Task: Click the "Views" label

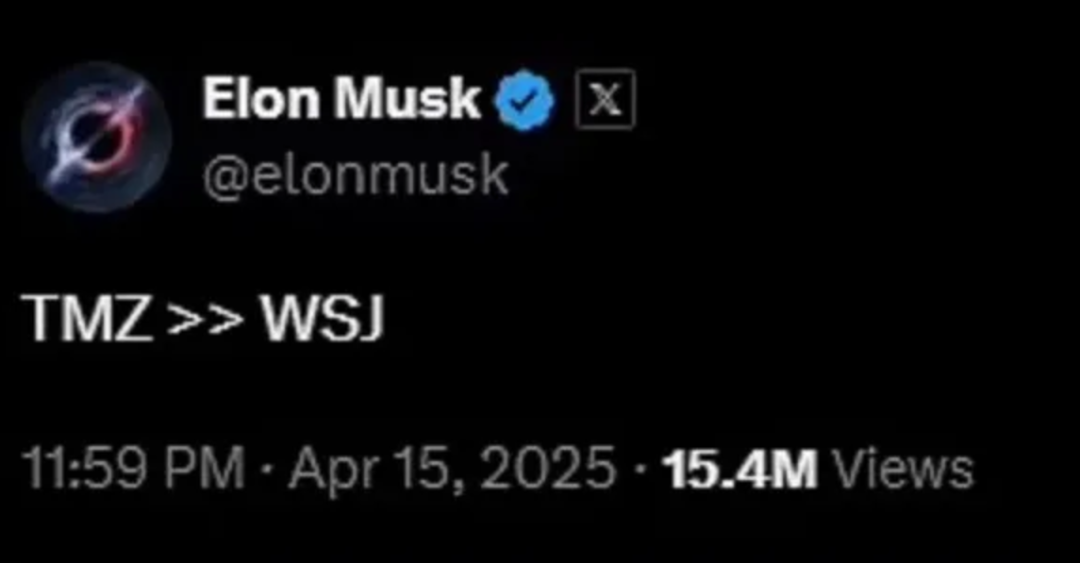Action: coord(902,468)
